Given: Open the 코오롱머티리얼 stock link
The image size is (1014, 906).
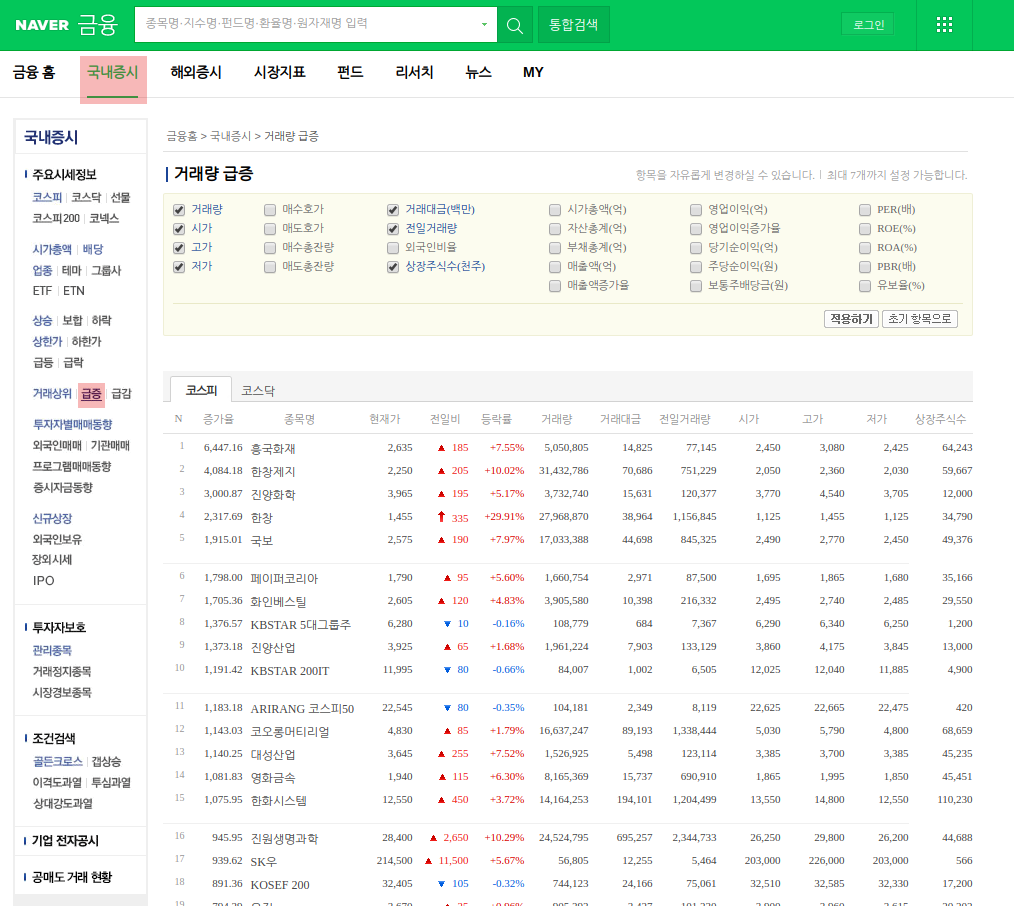Looking at the screenshot, I should pyautogui.click(x=290, y=732).
